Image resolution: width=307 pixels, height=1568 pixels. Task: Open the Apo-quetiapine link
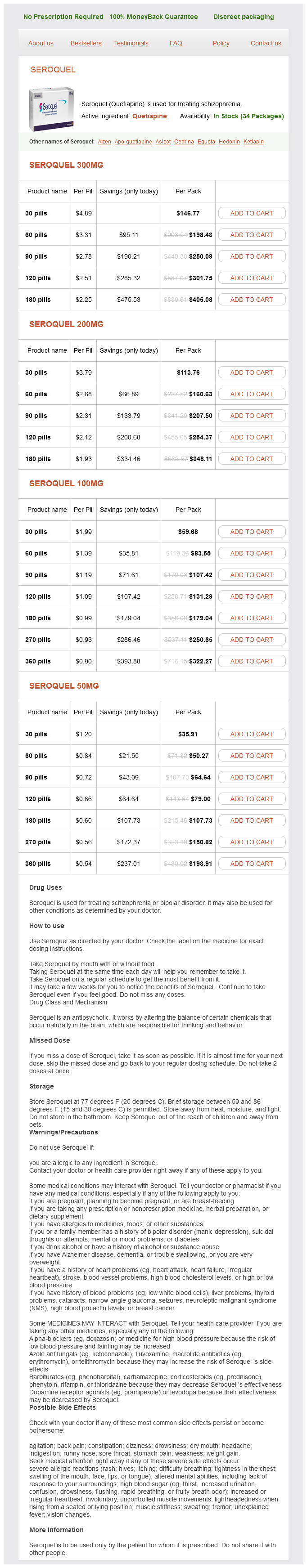click(133, 142)
